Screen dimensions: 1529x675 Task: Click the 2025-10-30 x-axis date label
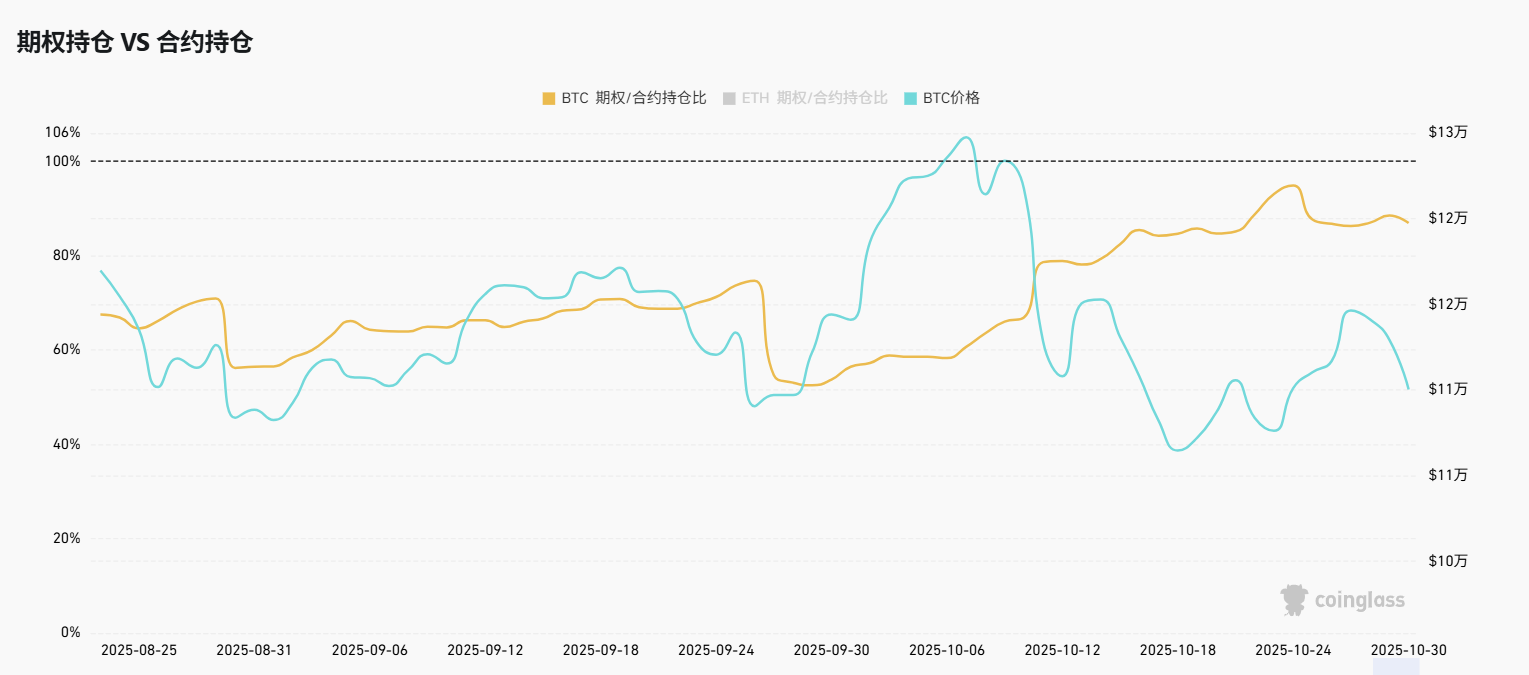[1408, 650]
